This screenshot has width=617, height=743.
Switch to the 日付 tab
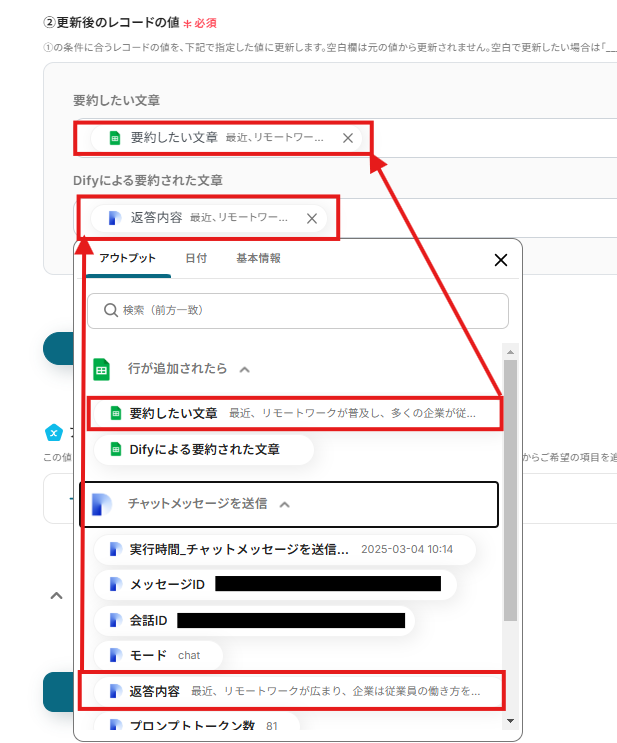[x=196, y=258]
